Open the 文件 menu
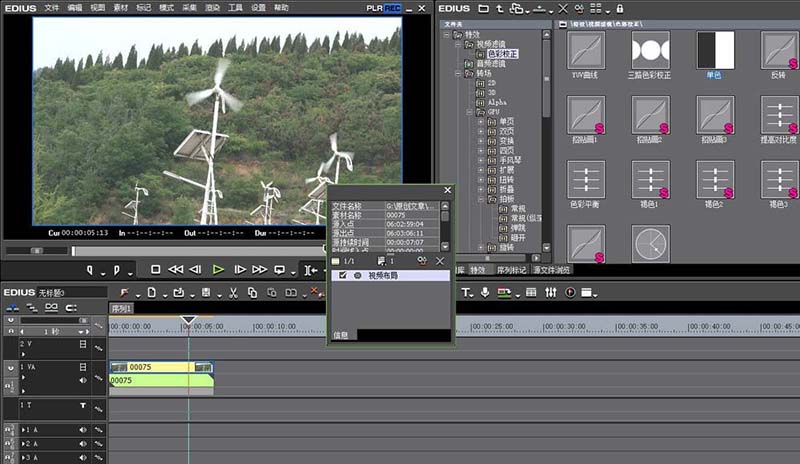Screen dimensions: 800x464 pyautogui.click(x=52, y=8)
